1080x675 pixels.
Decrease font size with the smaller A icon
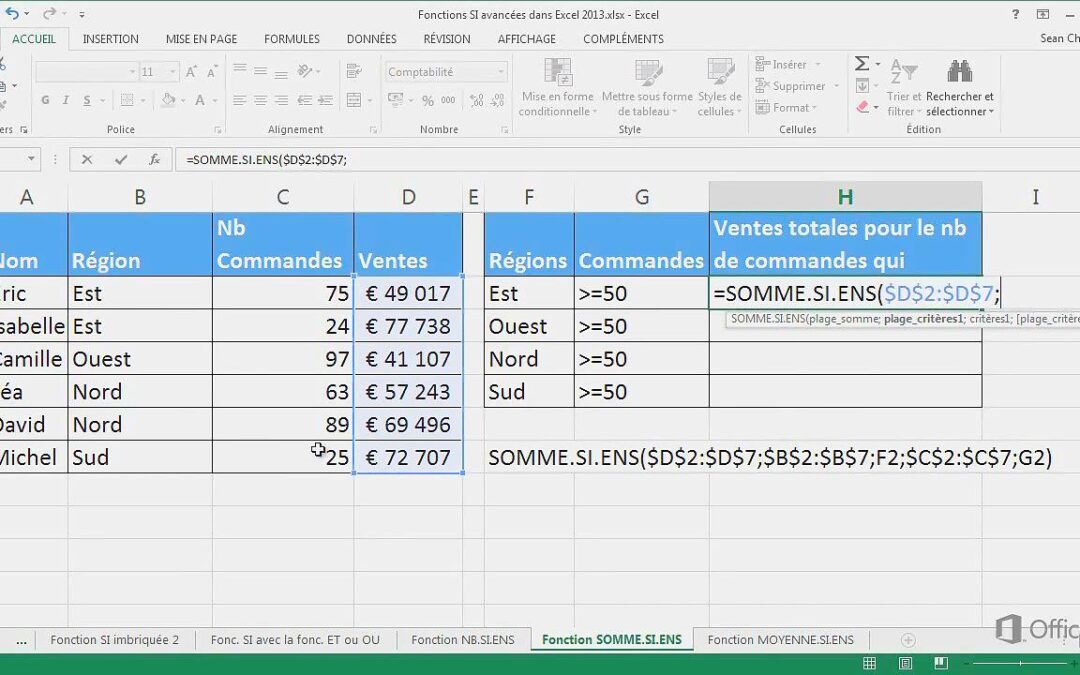[212, 72]
